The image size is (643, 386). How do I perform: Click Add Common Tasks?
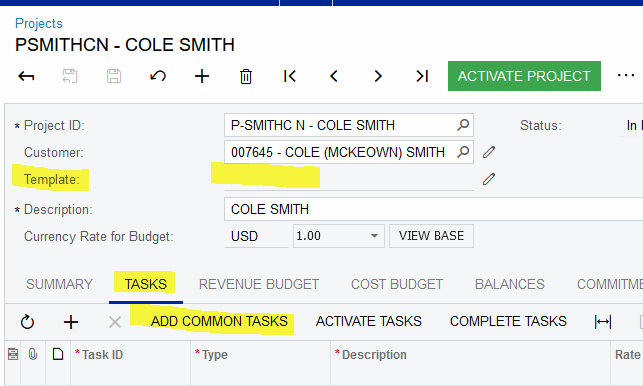(x=219, y=321)
